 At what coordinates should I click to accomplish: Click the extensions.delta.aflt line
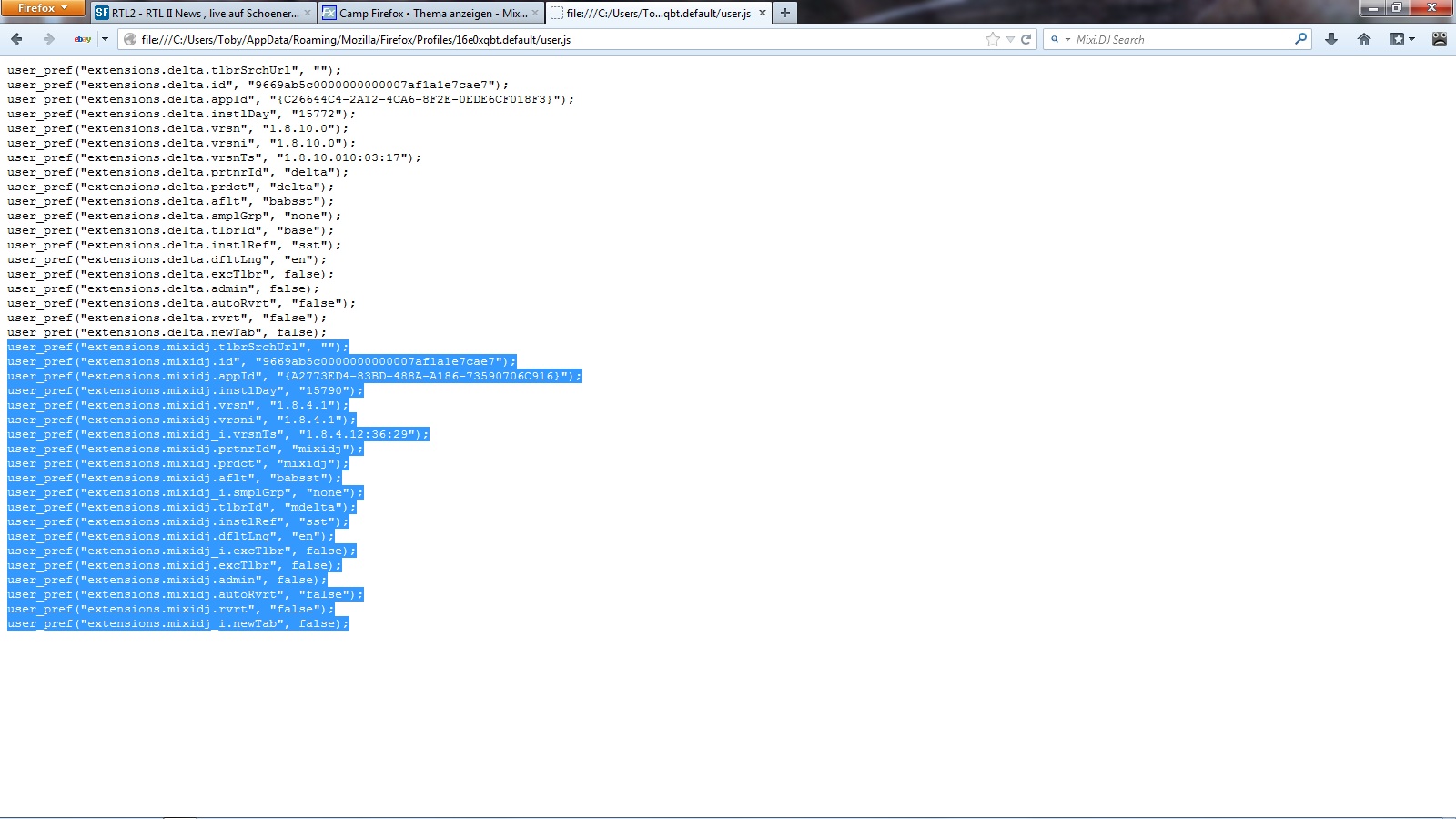pyautogui.click(x=171, y=201)
